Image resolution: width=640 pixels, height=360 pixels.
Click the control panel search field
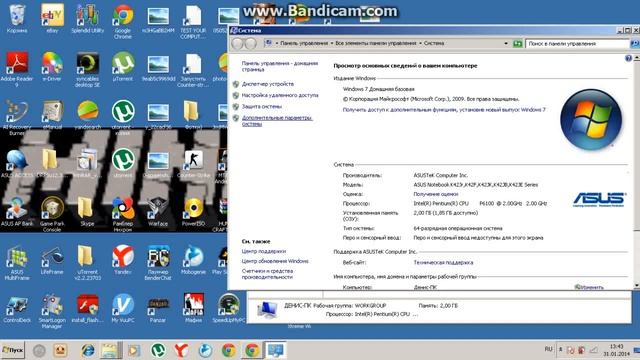click(x=576, y=43)
